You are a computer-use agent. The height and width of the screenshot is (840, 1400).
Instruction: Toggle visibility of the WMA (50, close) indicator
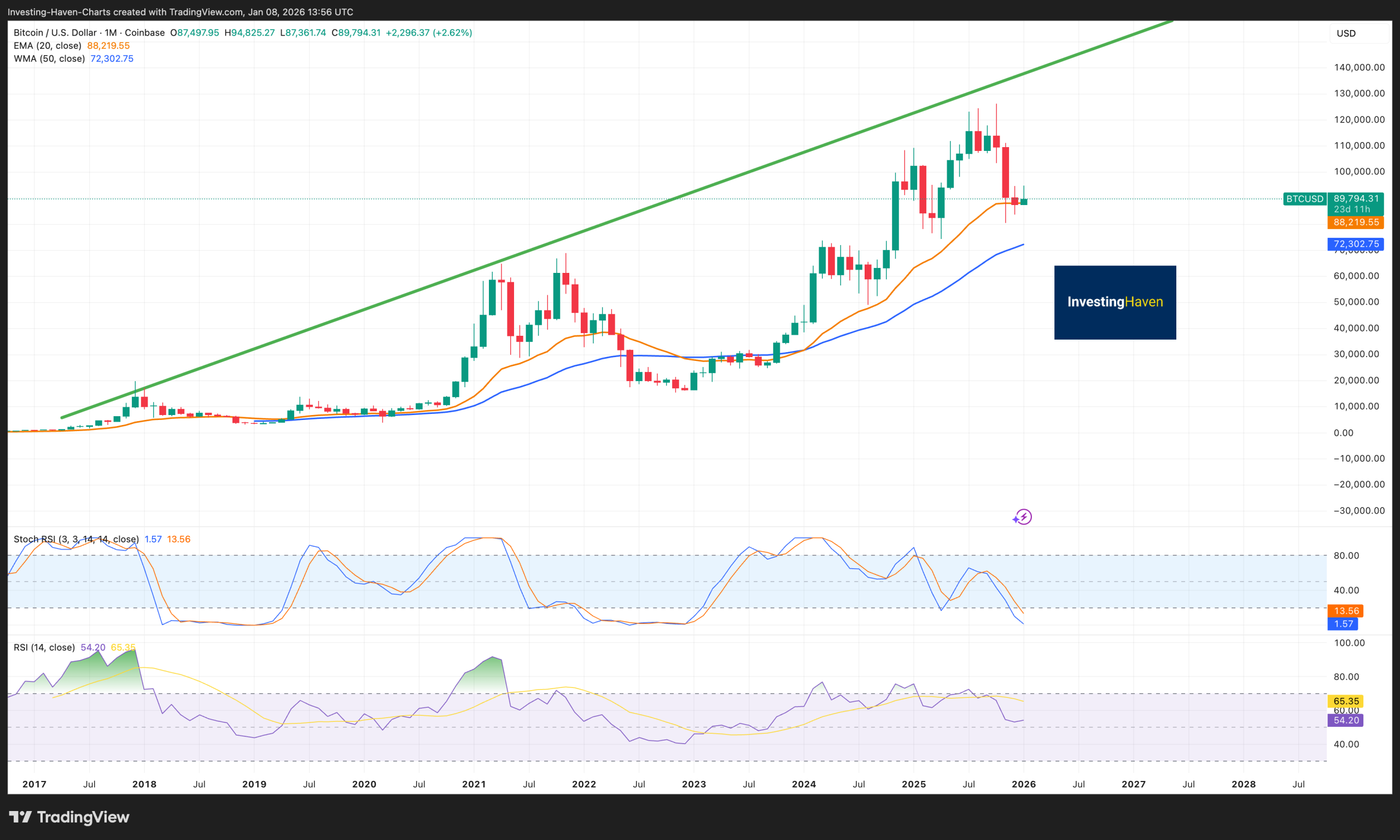pyautogui.click(x=49, y=59)
